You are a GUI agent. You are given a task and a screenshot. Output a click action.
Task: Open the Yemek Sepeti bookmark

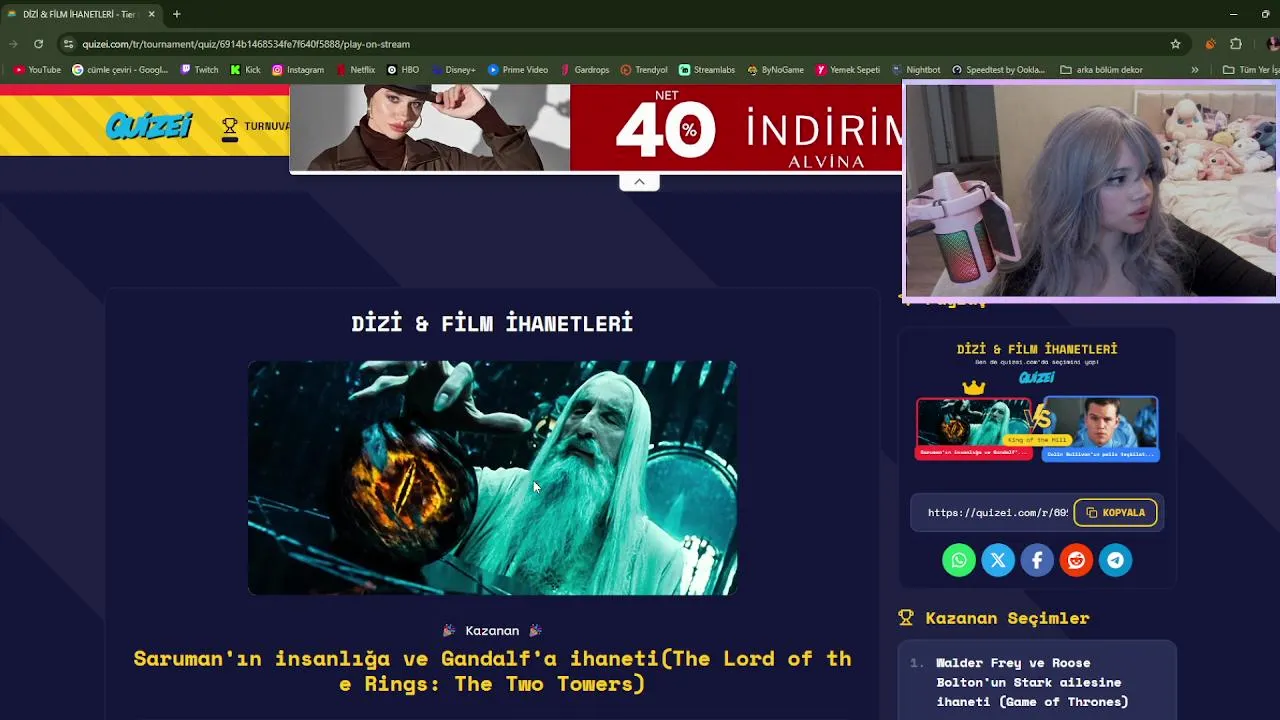pos(848,70)
